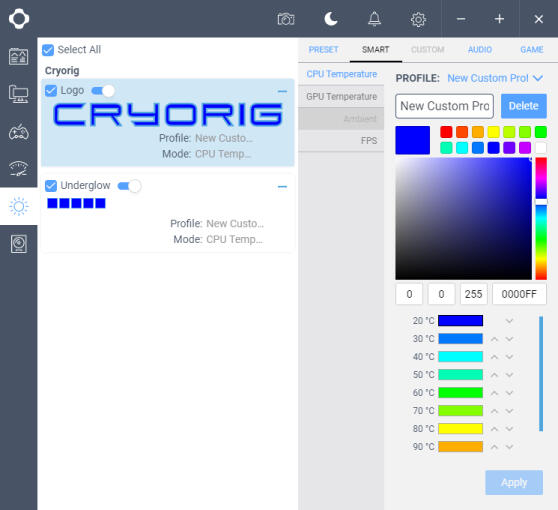Switch to the PRESET tab
558x510 pixels.
(323, 49)
